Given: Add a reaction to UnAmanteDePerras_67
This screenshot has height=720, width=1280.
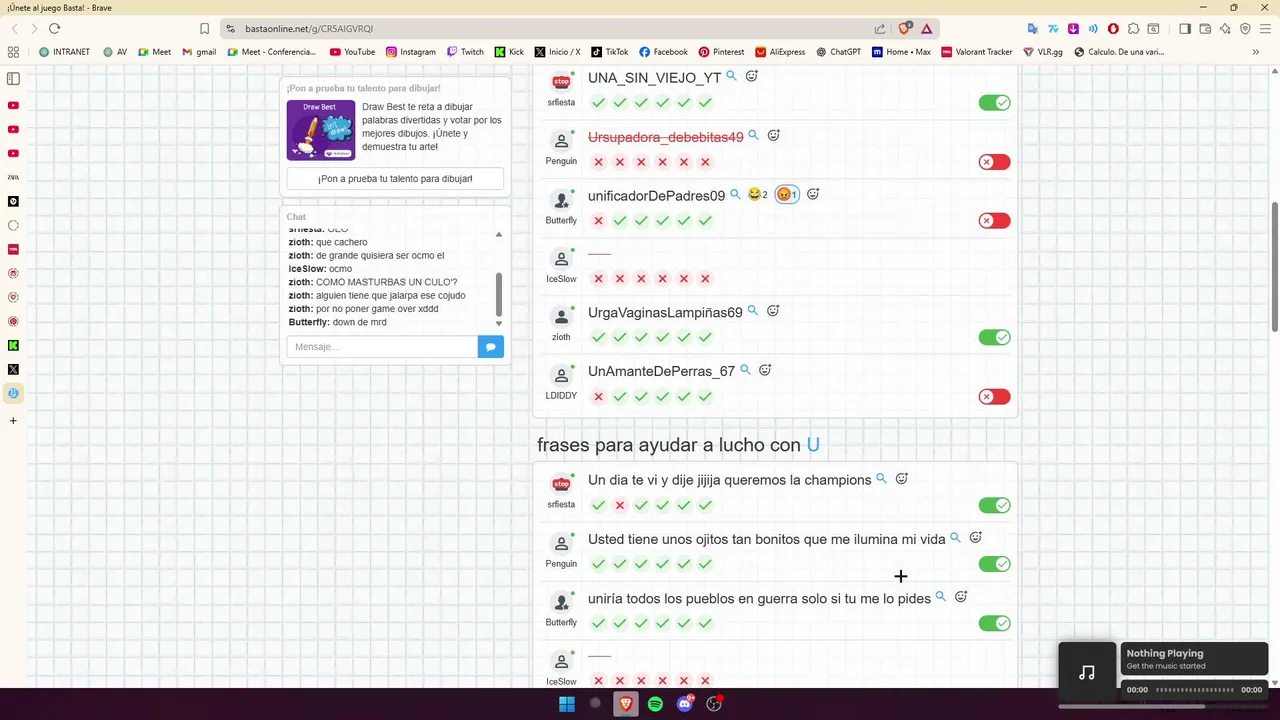Looking at the screenshot, I should [765, 370].
